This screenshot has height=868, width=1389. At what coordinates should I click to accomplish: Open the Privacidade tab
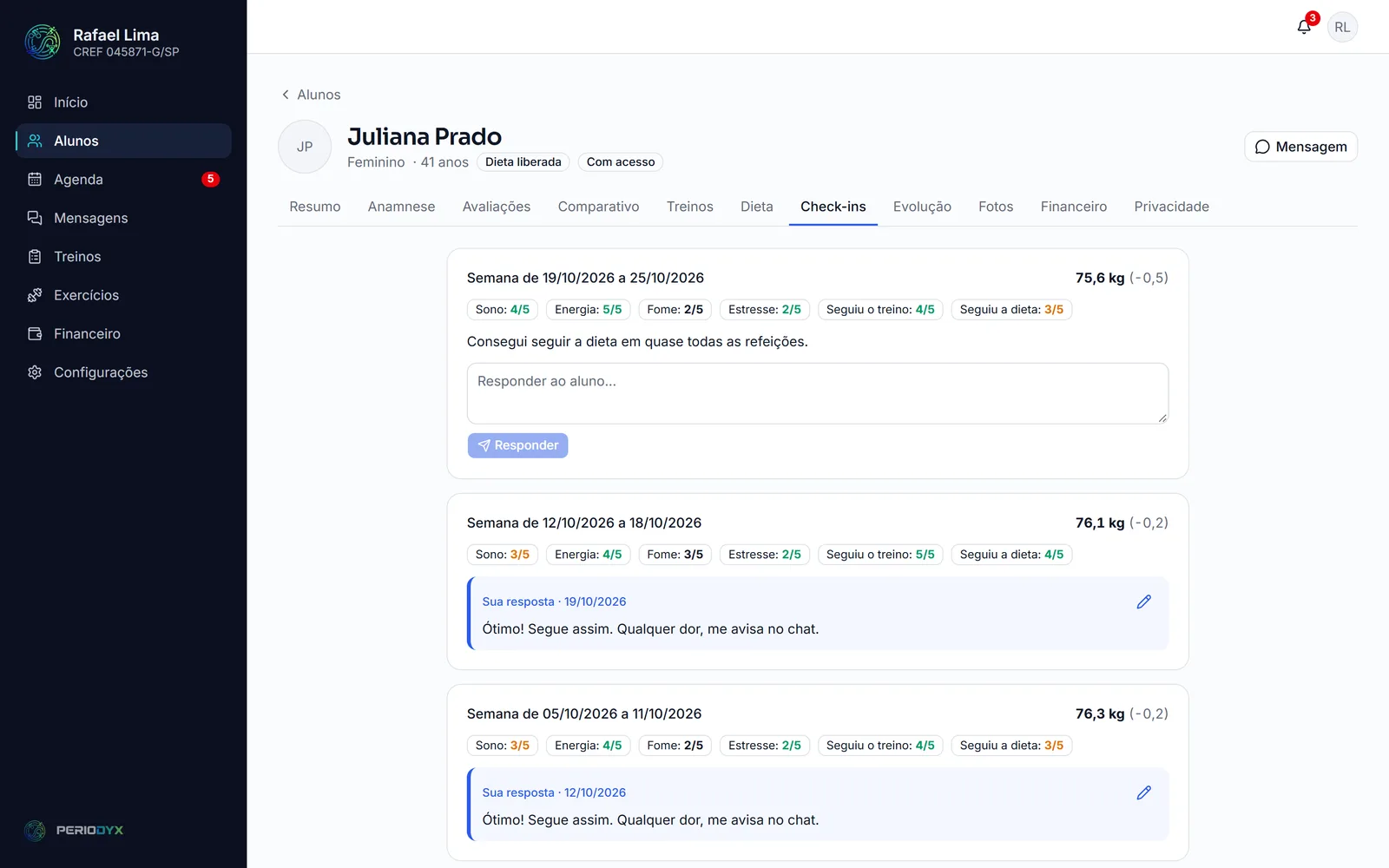(x=1171, y=207)
